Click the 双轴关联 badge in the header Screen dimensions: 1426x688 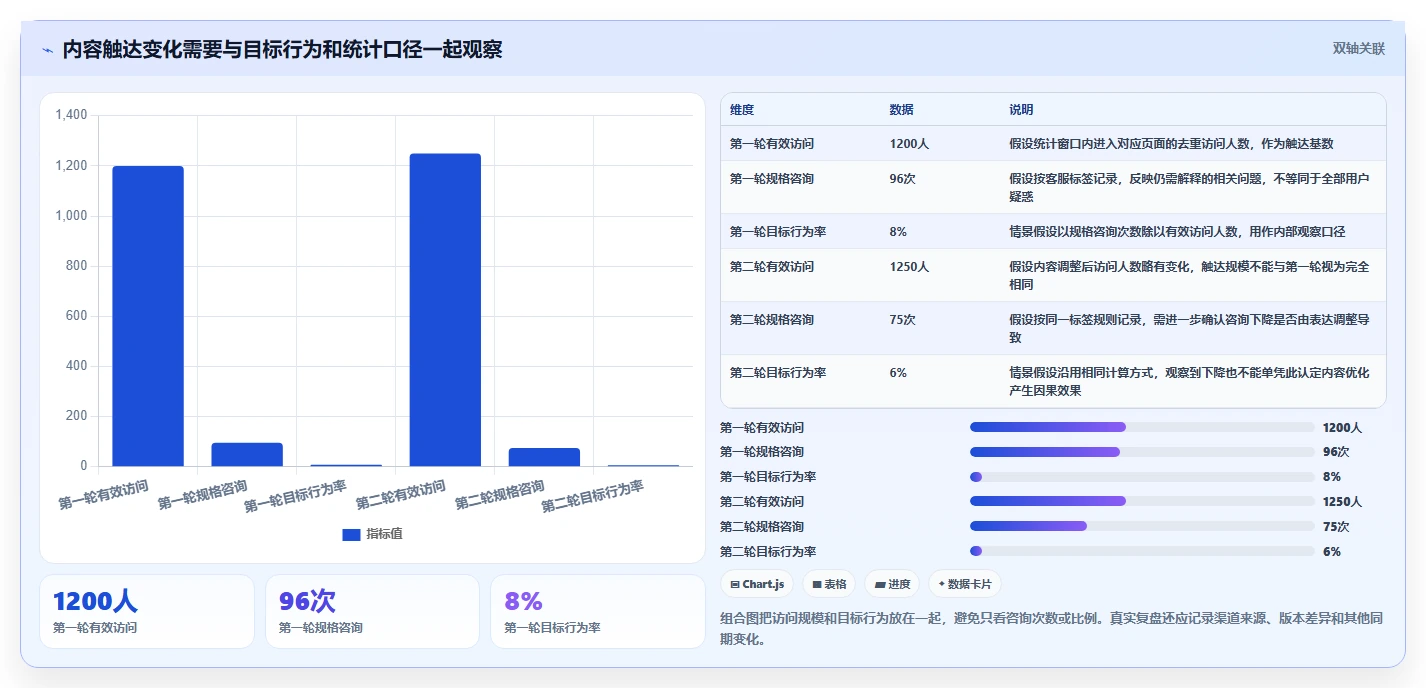1358,49
